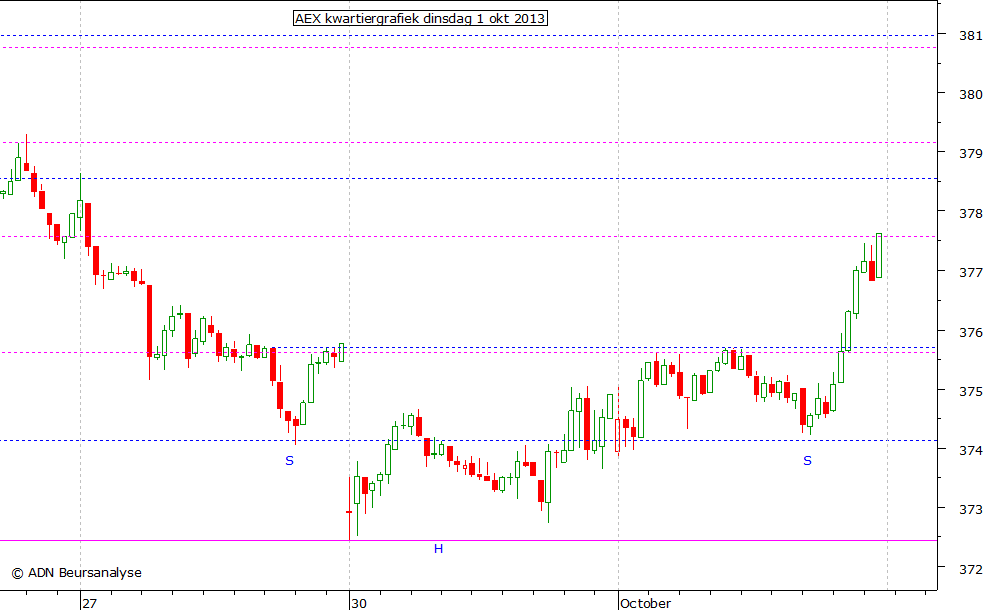Viewport: 985px width, 610px height.
Task: Click the date label "30" on time axis
Action: [x=359, y=603]
